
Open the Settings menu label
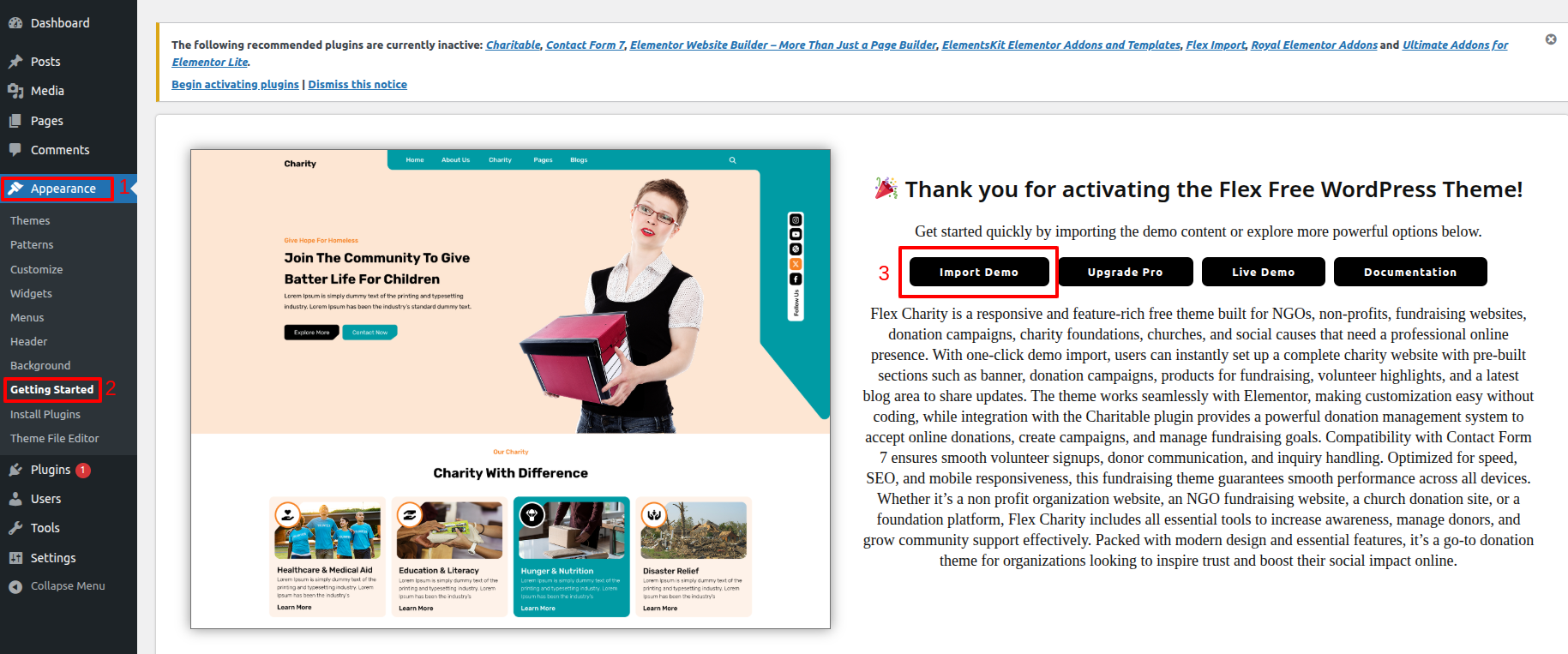point(53,558)
